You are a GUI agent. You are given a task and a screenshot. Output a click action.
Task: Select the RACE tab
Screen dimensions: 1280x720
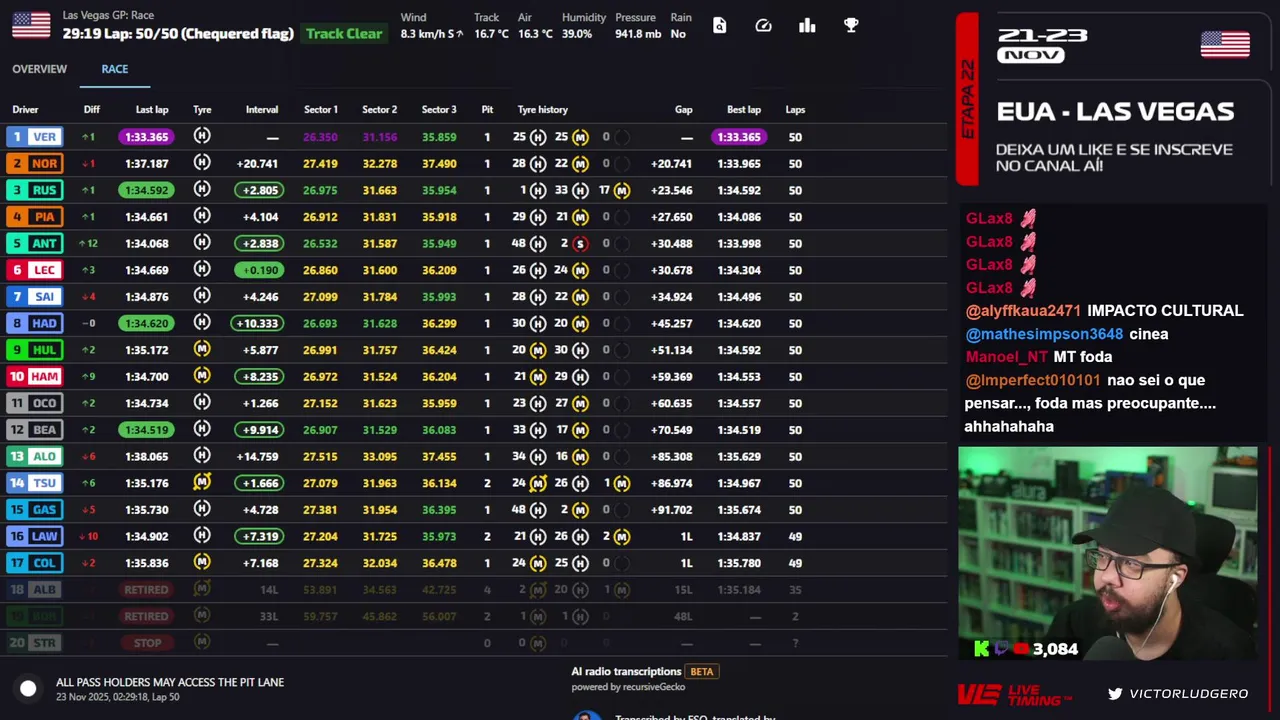pyautogui.click(x=114, y=69)
